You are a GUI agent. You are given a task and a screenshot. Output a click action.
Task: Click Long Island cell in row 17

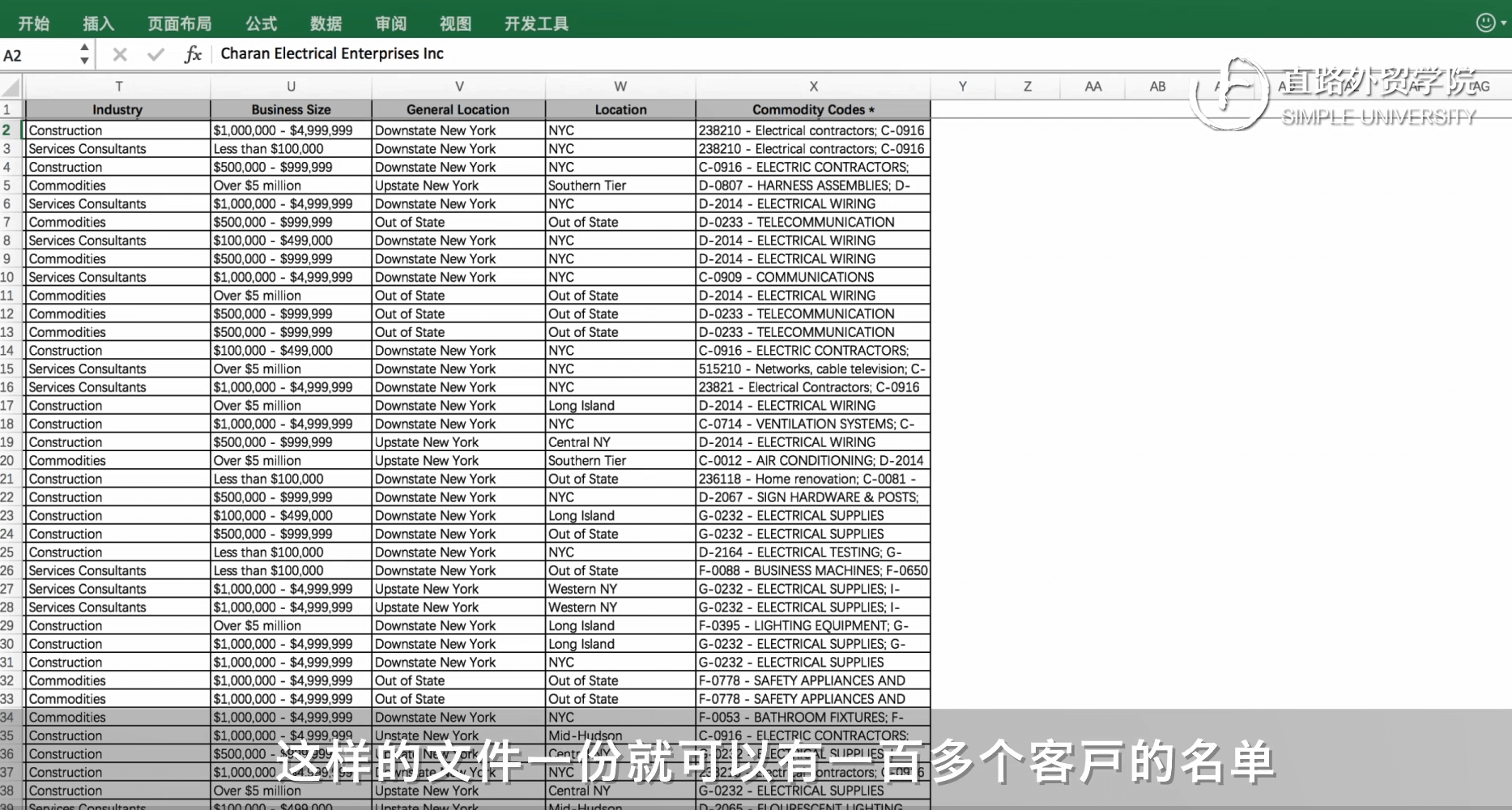[x=620, y=406]
